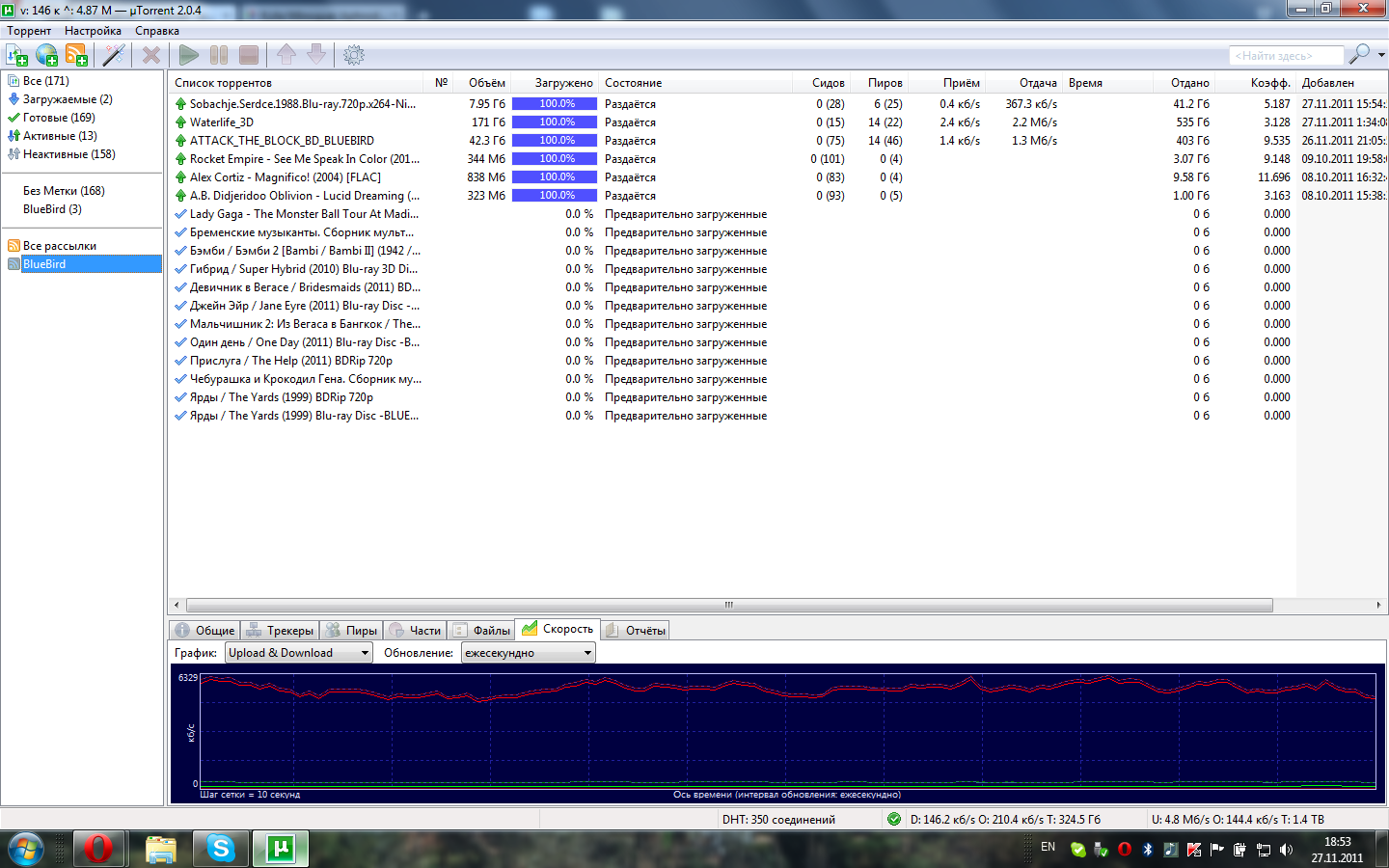The width and height of the screenshot is (1389, 868).
Task: Click the volume speaker tray icon
Action: point(1286,850)
